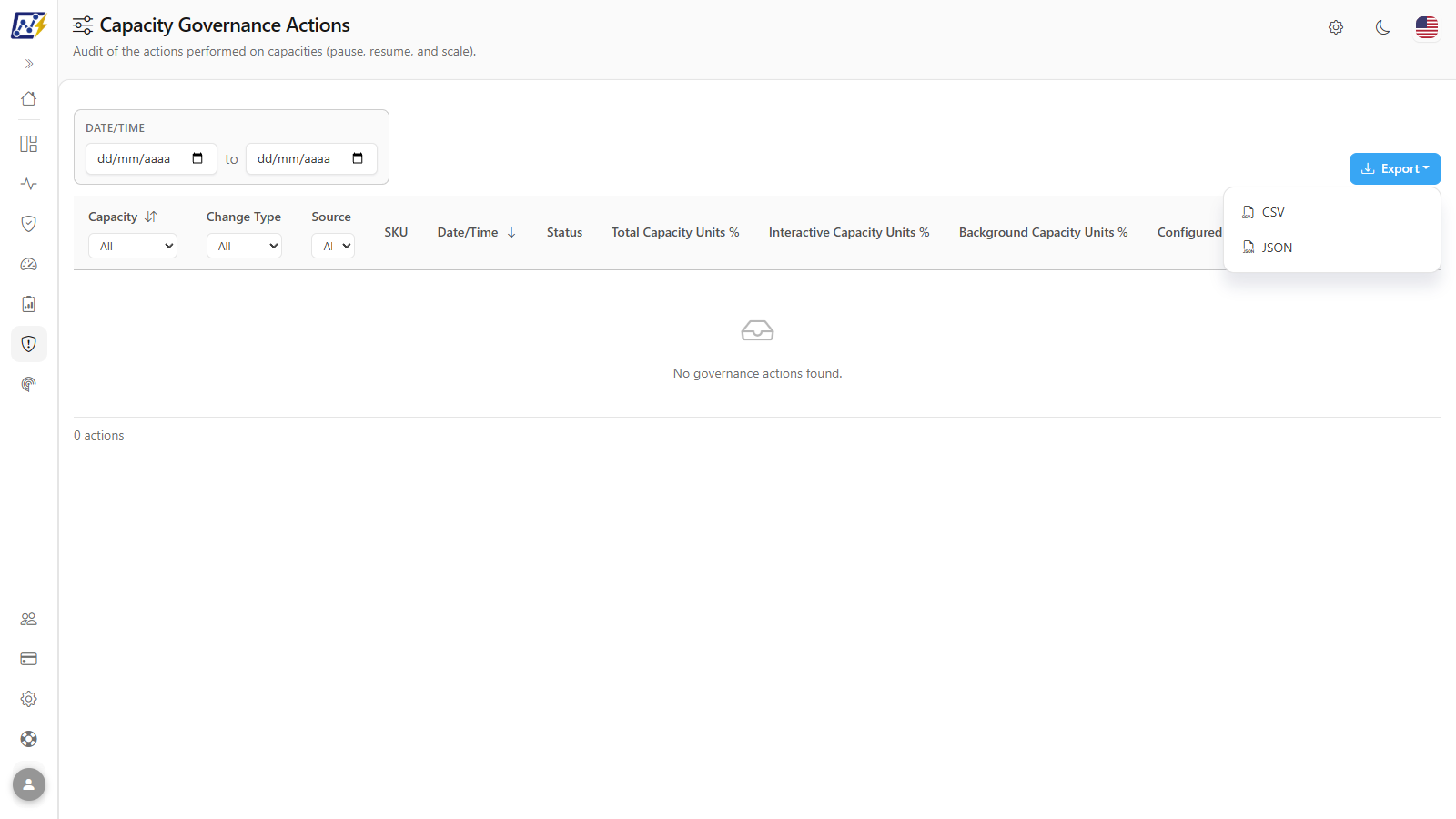Screen dimensions: 1456x819
Task: Open the activity pulse icon in the sidebar
Action: pos(29,184)
